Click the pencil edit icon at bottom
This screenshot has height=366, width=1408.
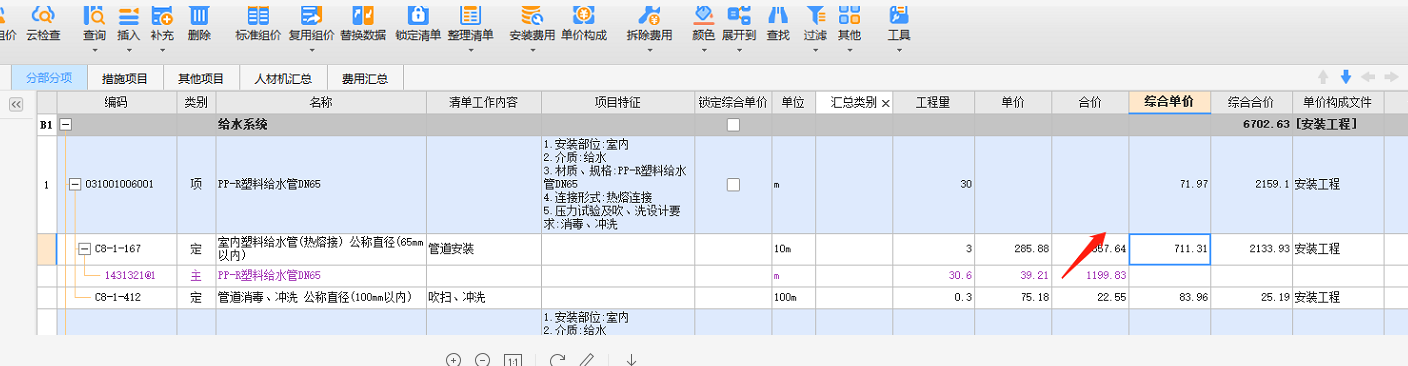click(x=588, y=360)
